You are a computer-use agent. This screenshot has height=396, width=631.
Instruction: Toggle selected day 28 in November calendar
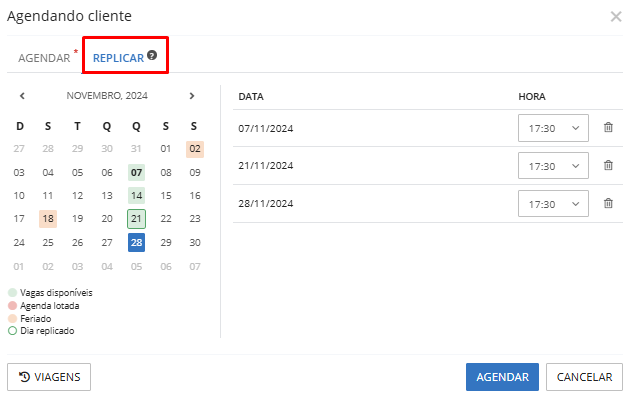(136, 242)
